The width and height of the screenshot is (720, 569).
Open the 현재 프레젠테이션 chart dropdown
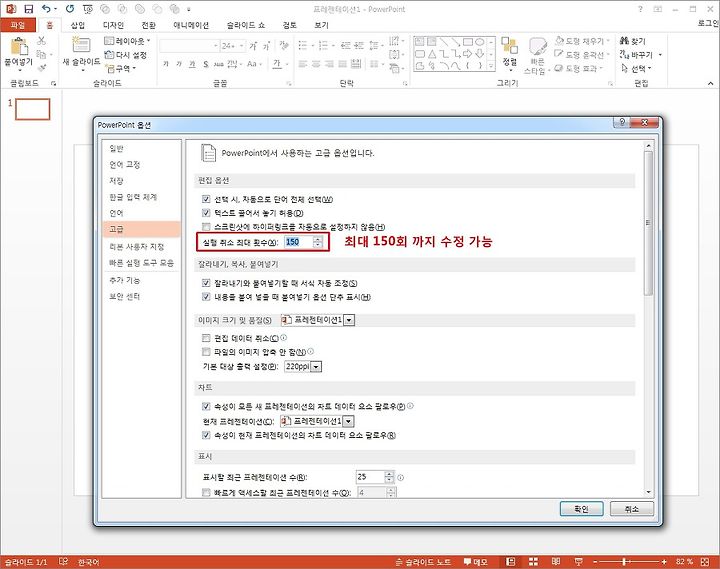tap(349, 421)
